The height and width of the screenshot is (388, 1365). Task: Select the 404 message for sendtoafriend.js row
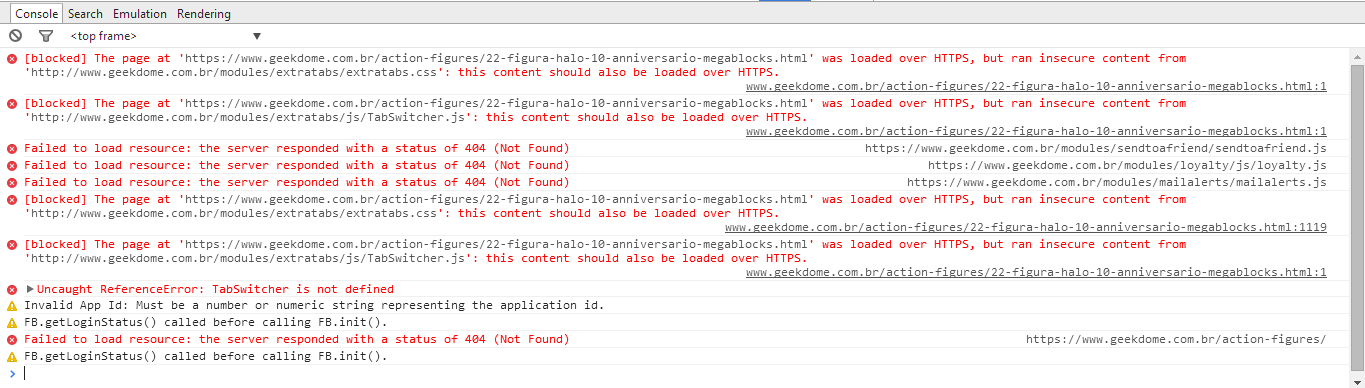297,149
